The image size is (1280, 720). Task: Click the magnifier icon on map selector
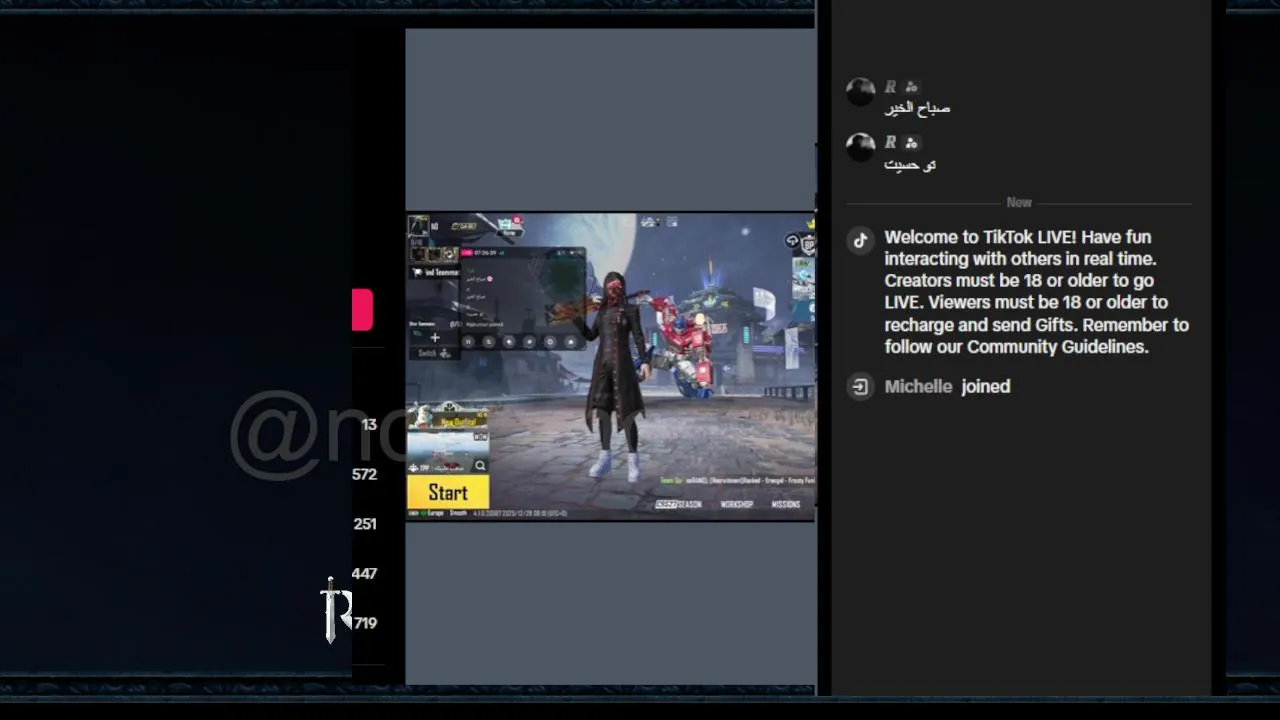480,465
